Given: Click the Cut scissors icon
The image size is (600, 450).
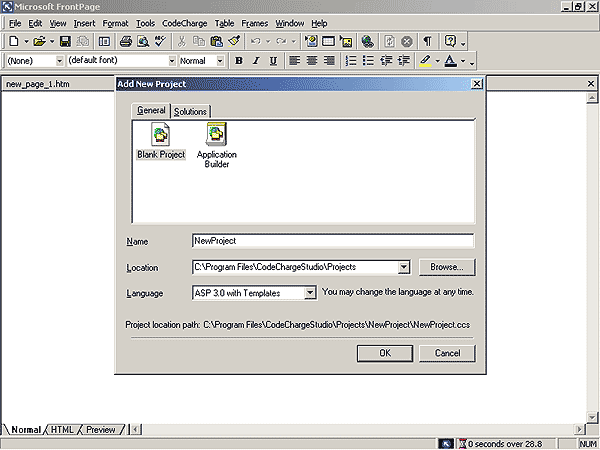Looking at the screenshot, I should click(x=181, y=41).
